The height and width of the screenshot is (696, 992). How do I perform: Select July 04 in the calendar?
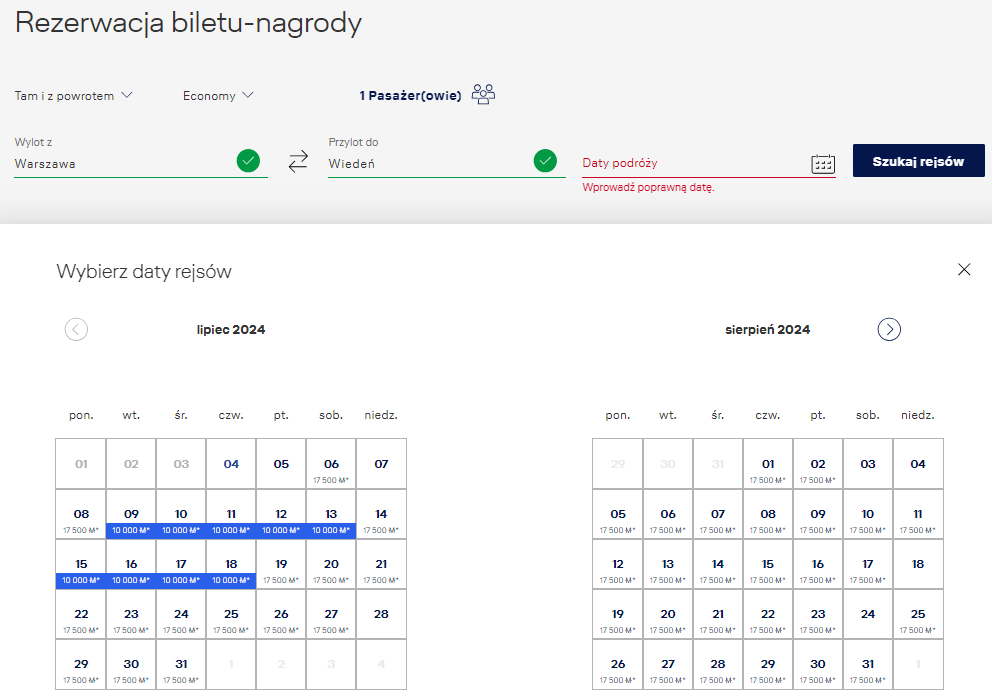pos(231,464)
